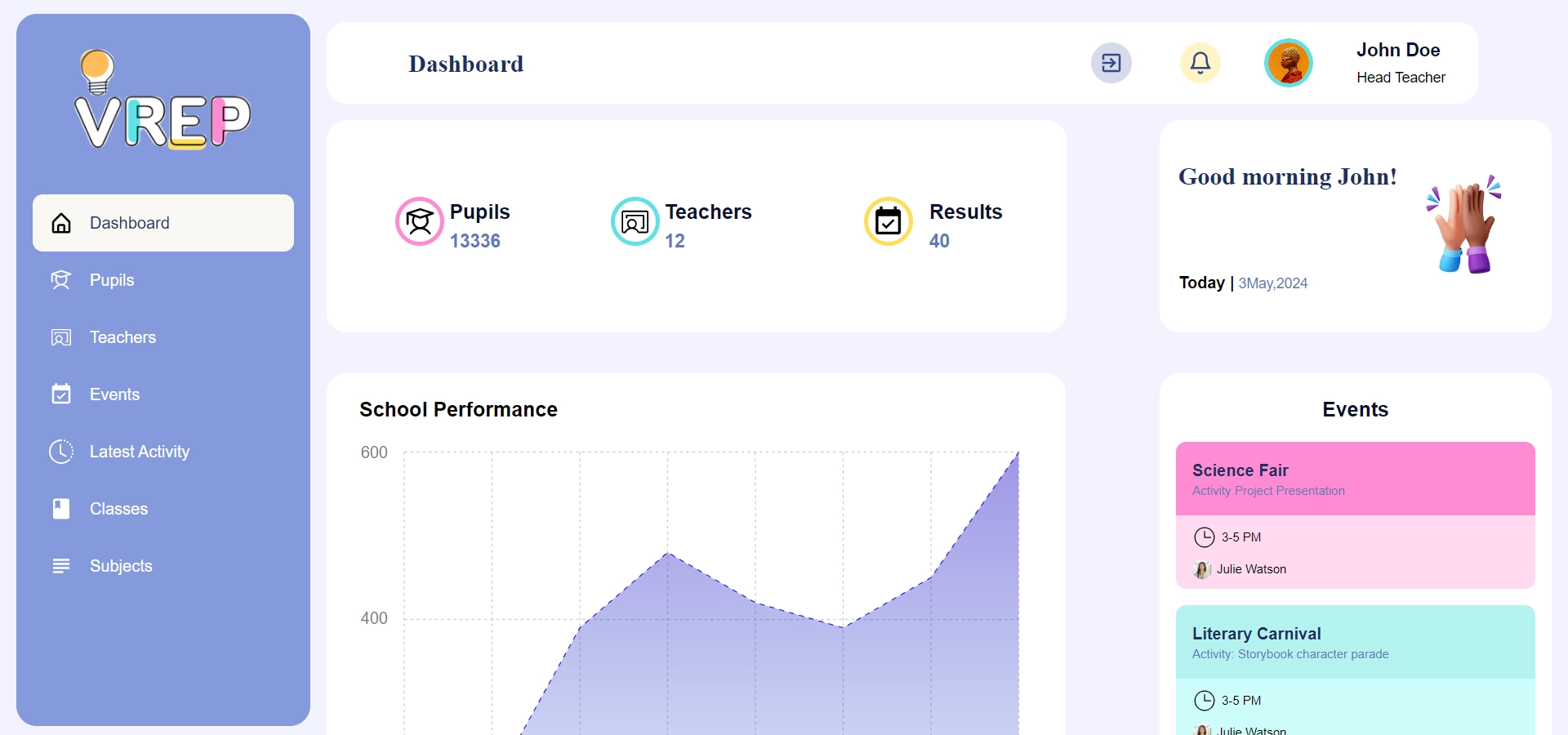The height and width of the screenshot is (735, 1568).
Task: Click the Results count 40
Action: pos(939,241)
